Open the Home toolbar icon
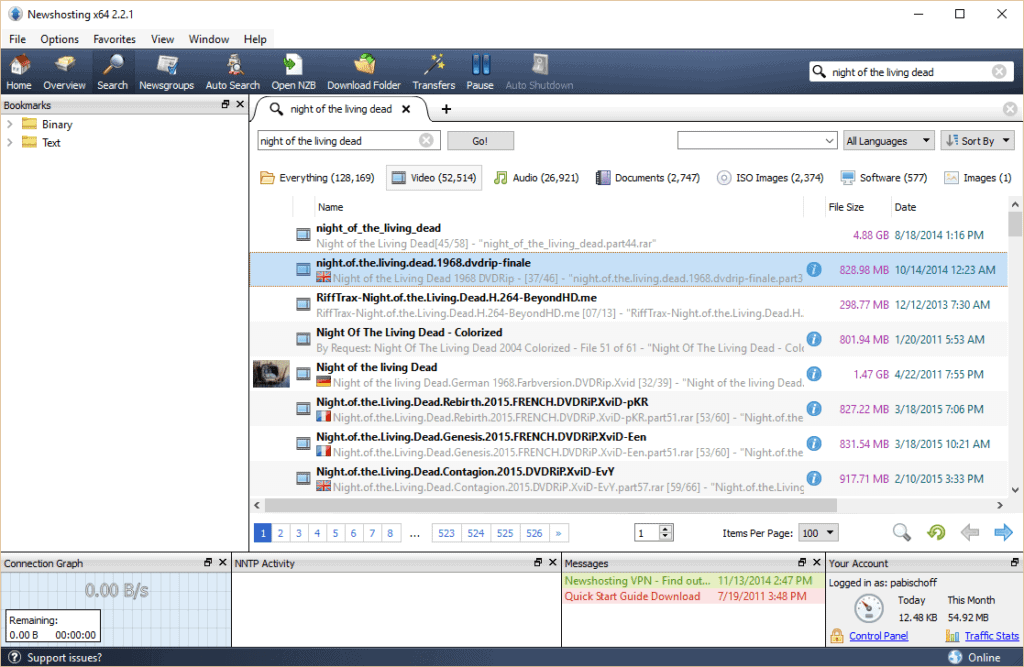Viewport: 1024px width, 667px height. [19, 72]
